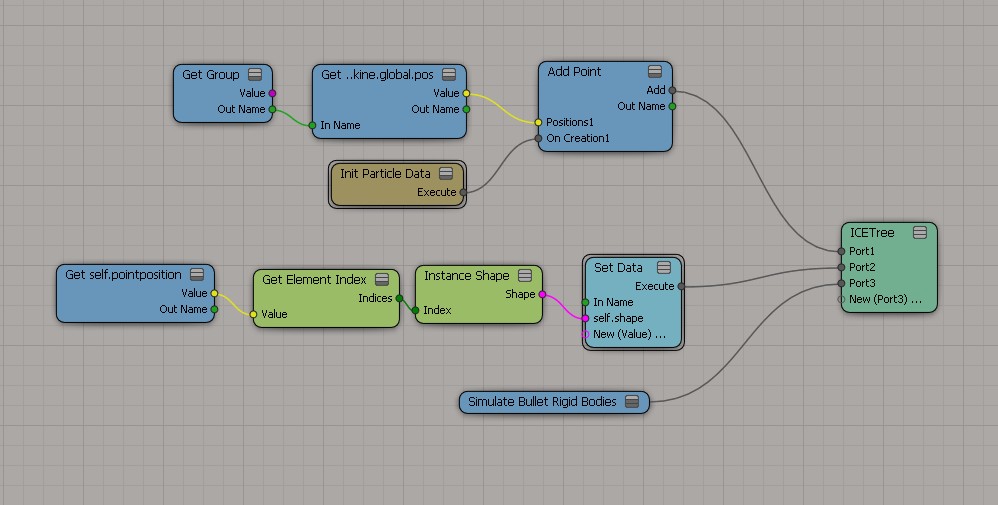The image size is (998, 505).
Task: Select the On Creation1 port on Add Point
Action: (x=539, y=138)
